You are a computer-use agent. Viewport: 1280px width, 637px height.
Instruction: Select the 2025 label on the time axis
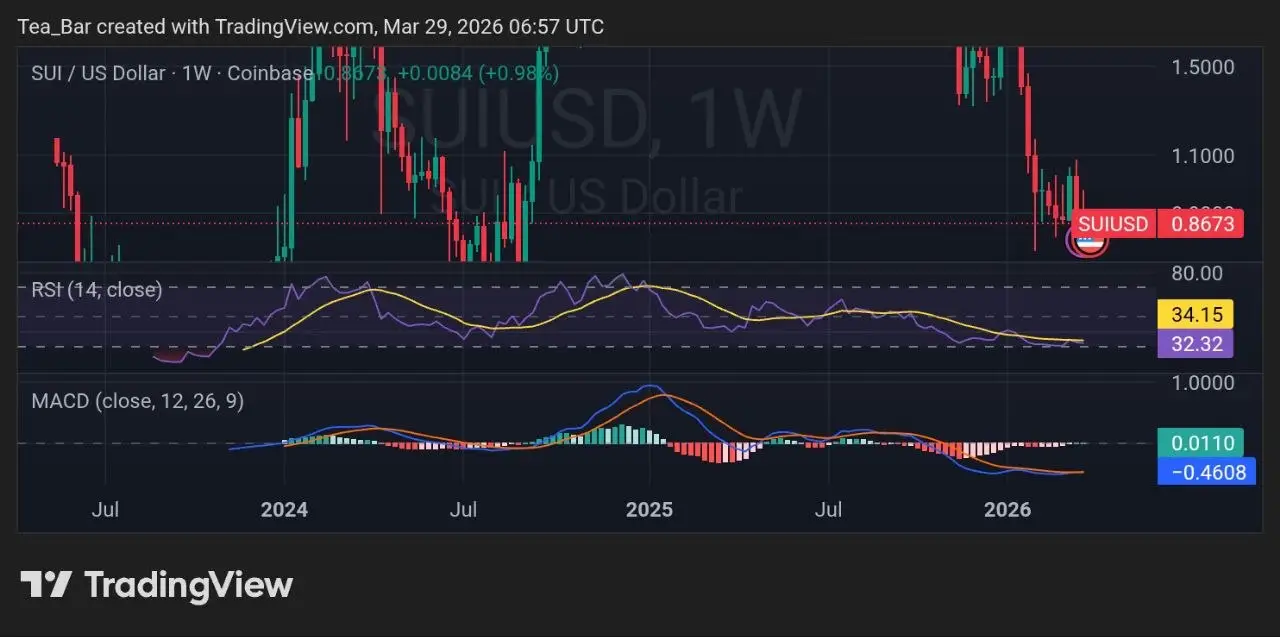649,510
